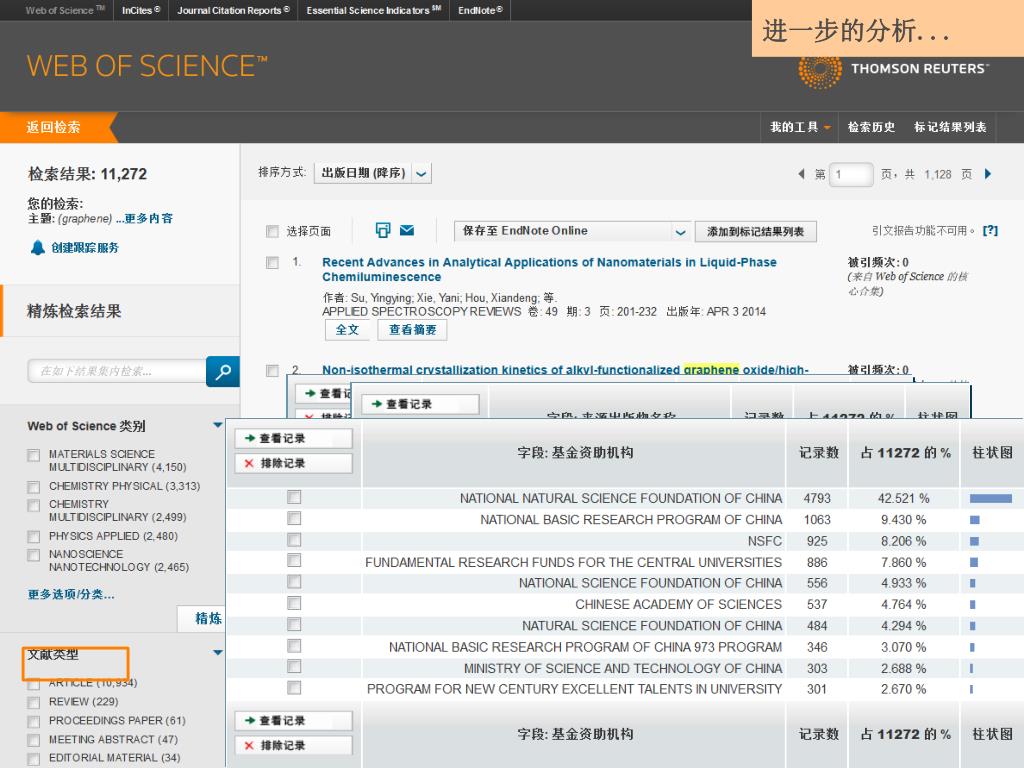Click the 精炼 button
Viewport: 1024px width, 768px height.
tap(202, 618)
